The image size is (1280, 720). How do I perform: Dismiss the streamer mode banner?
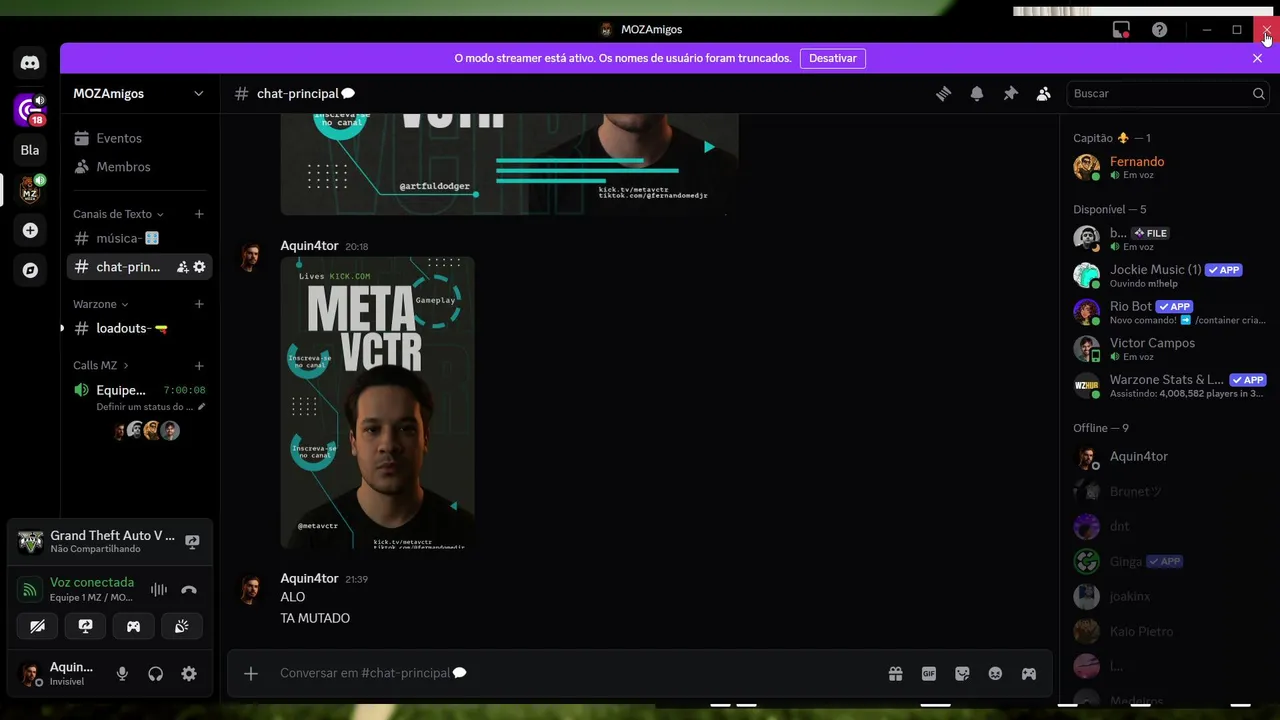(1257, 58)
